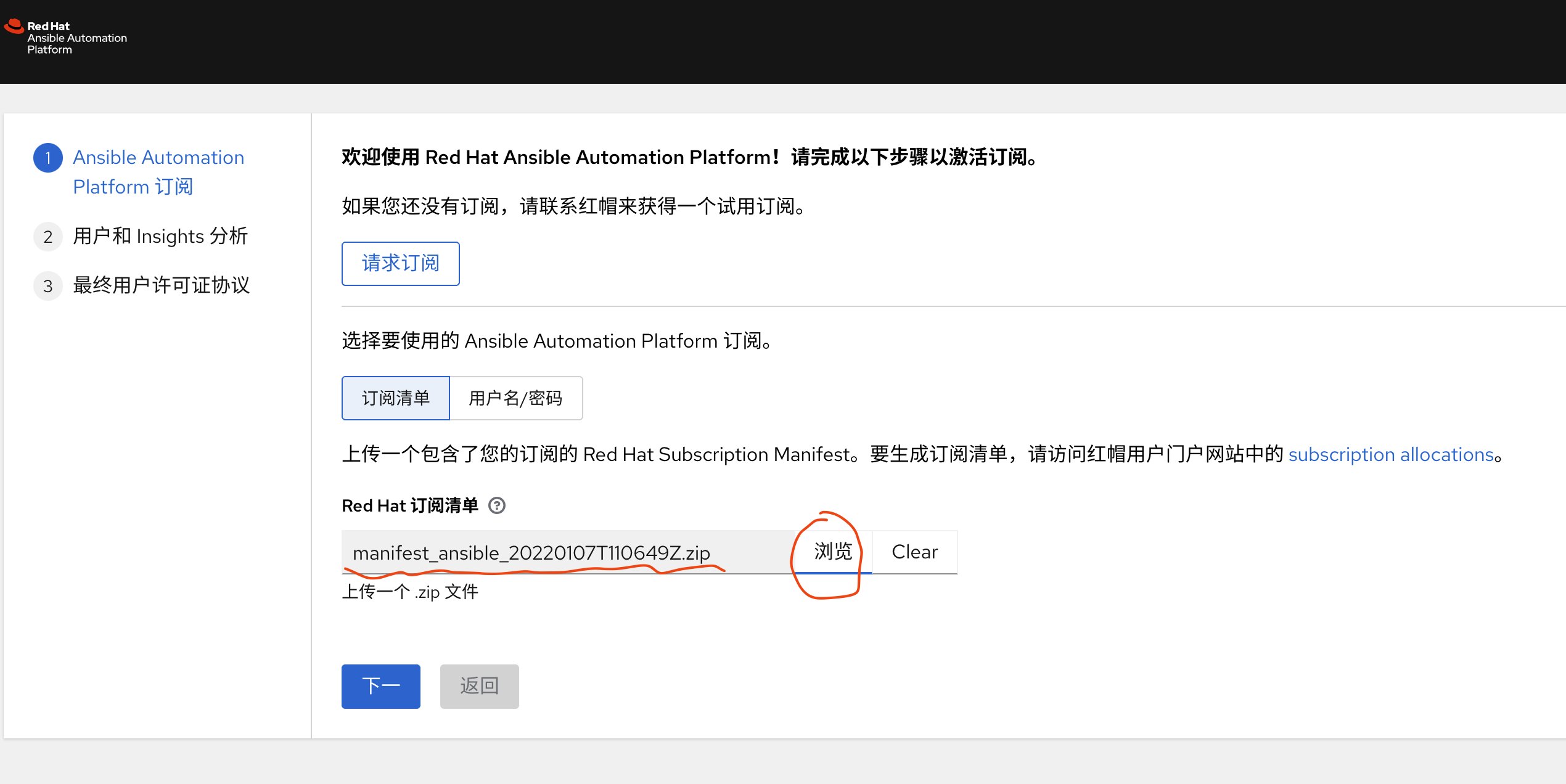Clear the uploaded manifest file
The height and width of the screenshot is (784, 1566).
coord(914,552)
